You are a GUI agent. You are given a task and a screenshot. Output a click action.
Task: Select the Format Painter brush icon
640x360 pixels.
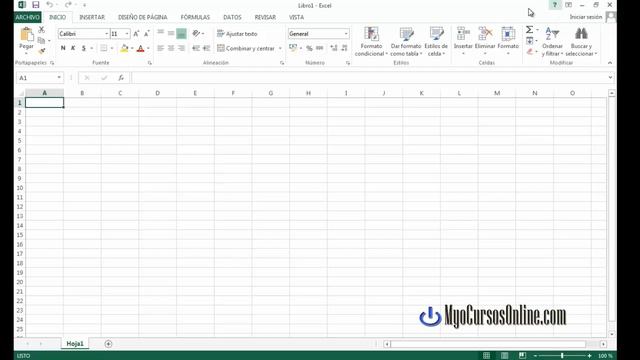click(x=42, y=51)
